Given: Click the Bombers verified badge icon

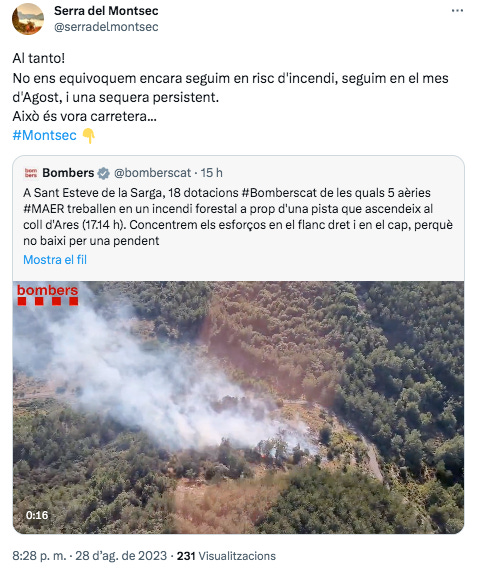Looking at the screenshot, I should [x=103, y=173].
